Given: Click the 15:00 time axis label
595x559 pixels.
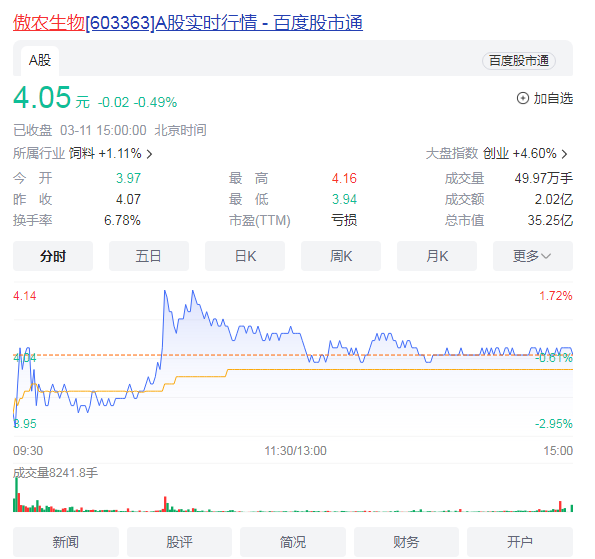Looking at the screenshot, I should coord(558,451).
